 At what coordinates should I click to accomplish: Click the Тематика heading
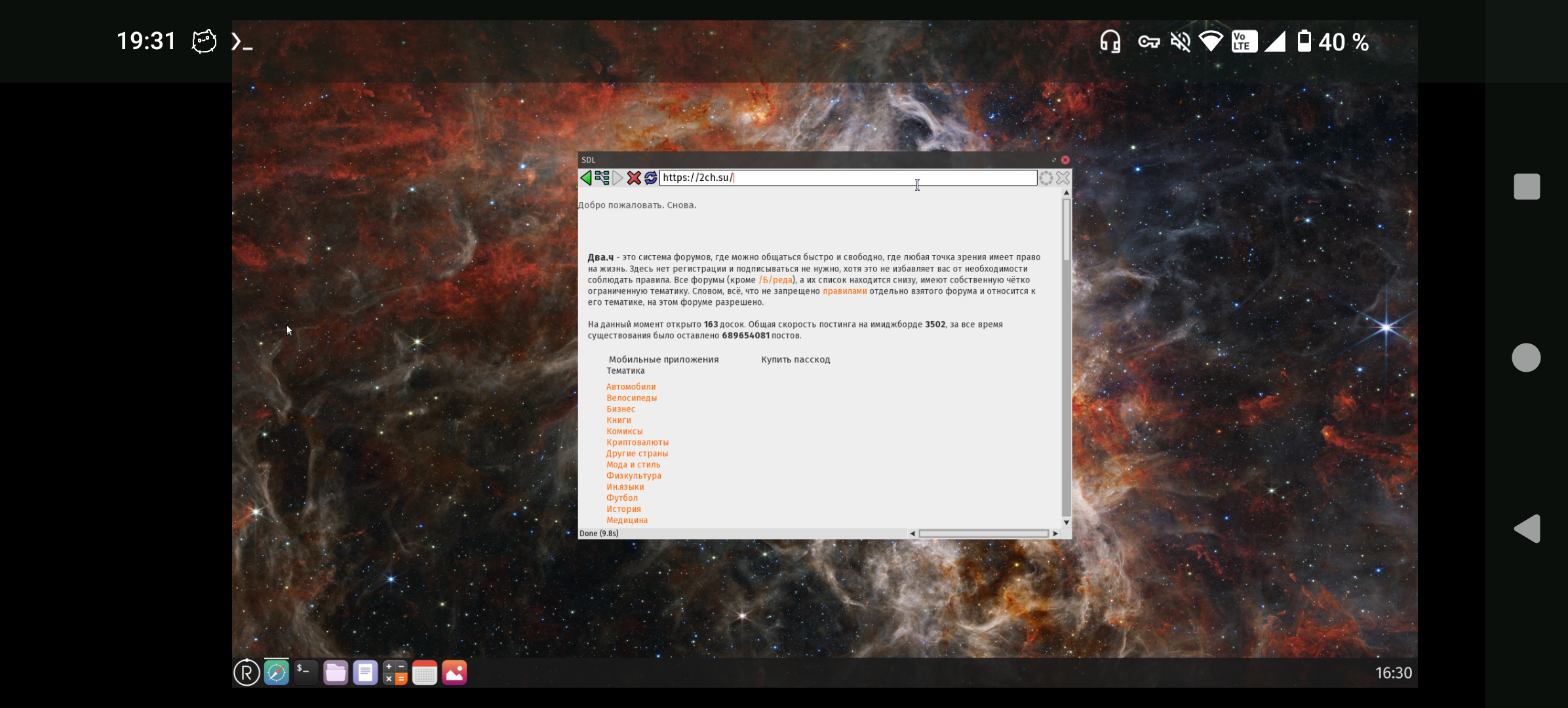(625, 371)
